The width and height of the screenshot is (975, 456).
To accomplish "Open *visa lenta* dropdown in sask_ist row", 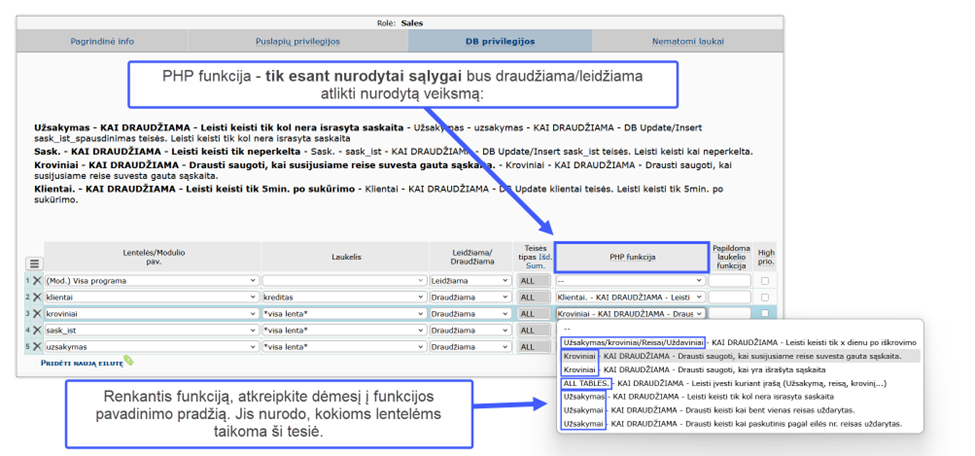I will point(344,330).
